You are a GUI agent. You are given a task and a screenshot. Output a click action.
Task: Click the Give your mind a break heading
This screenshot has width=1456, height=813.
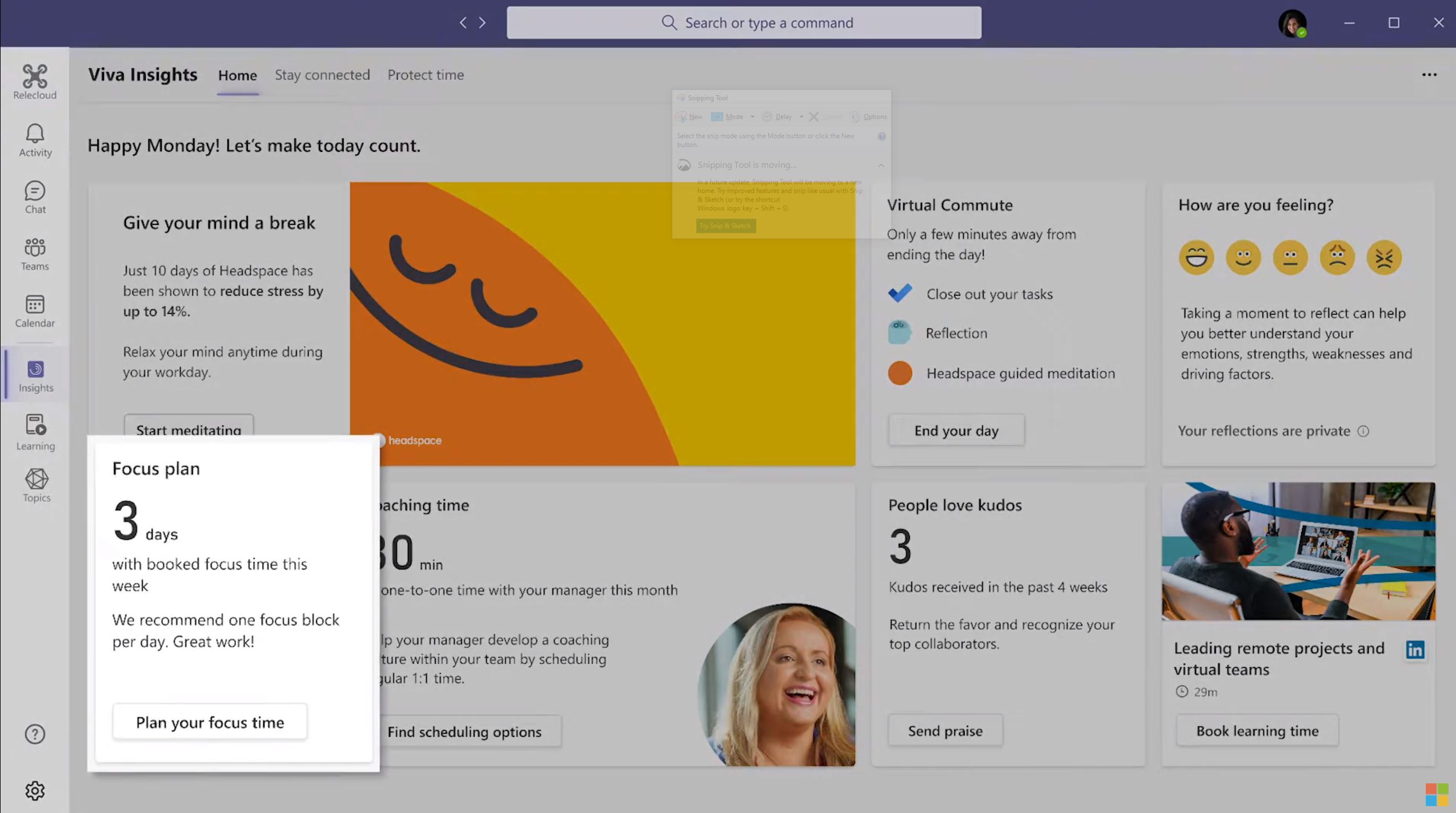point(219,223)
